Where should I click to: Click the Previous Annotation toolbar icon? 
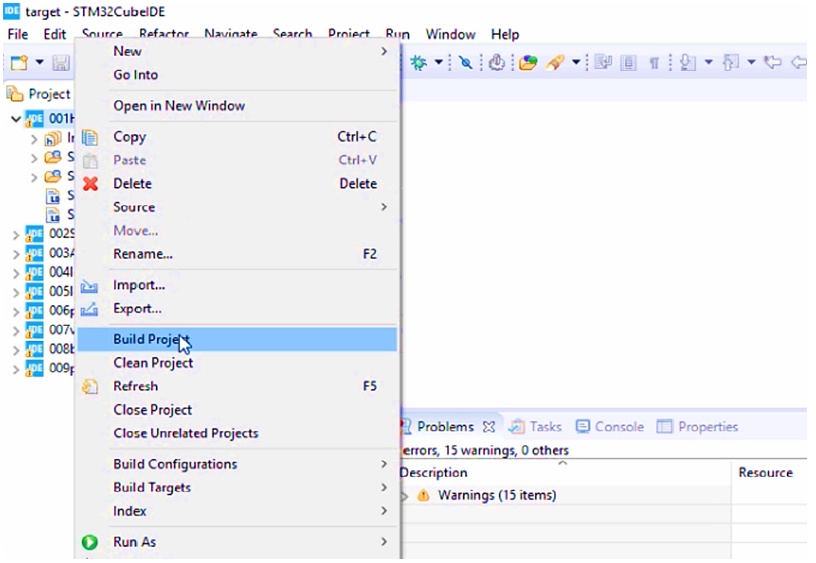pos(730,62)
